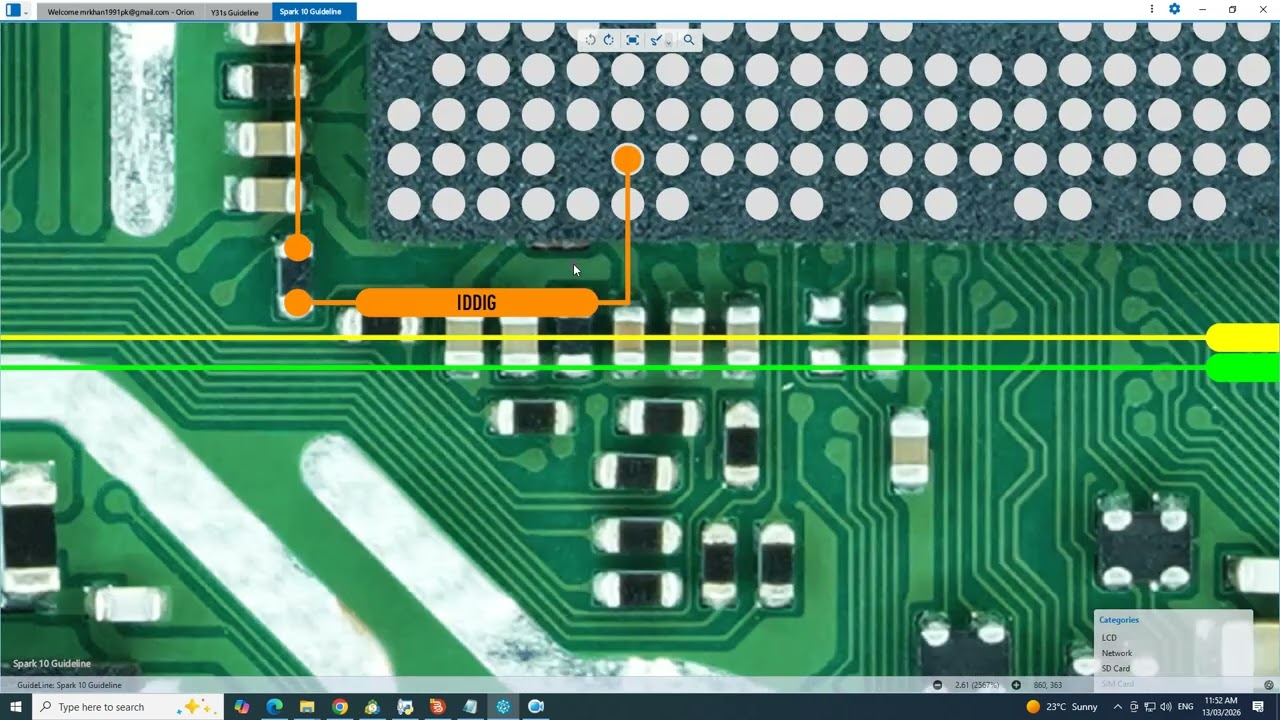Open the three-dot options menu

tap(1154, 9)
